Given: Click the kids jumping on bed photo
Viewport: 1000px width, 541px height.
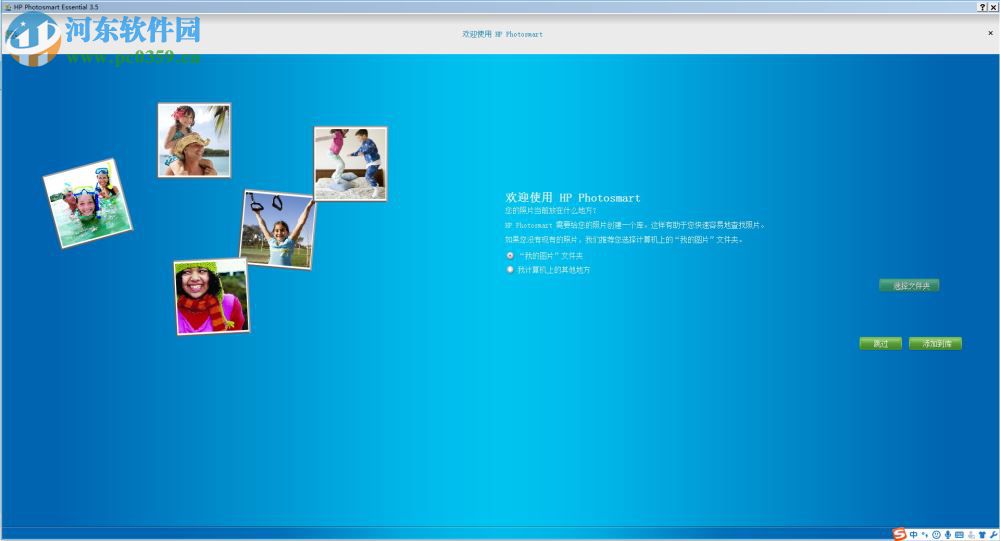Looking at the screenshot, I should point(350,164).
